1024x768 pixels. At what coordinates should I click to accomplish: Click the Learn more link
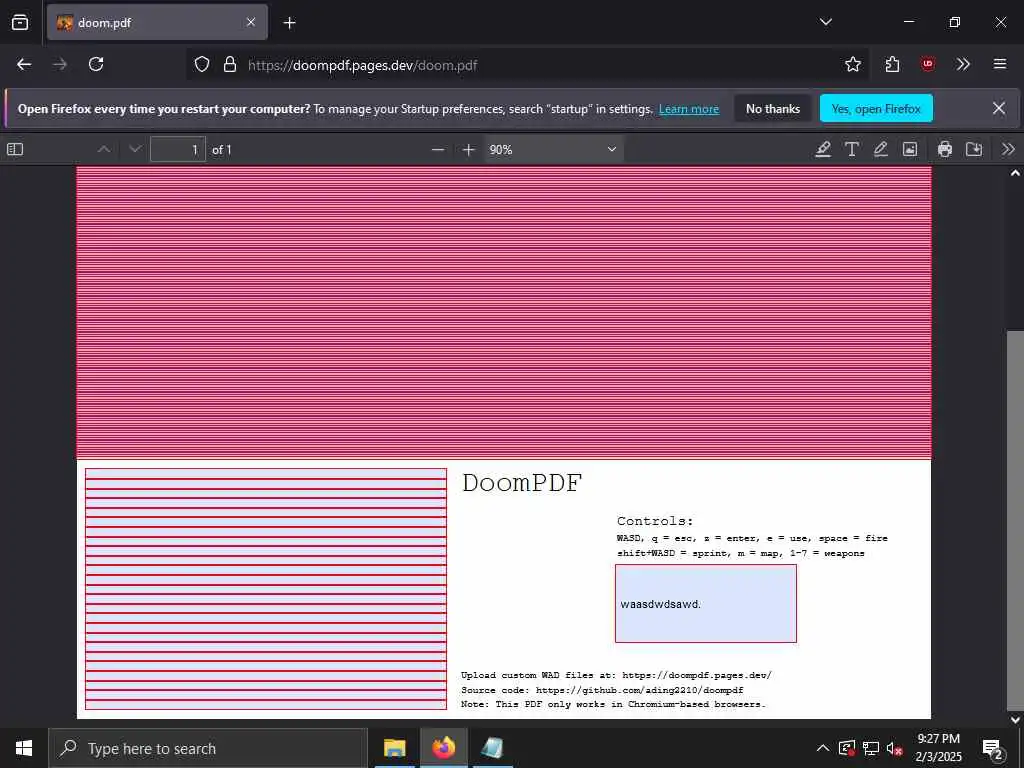point(688,109)
